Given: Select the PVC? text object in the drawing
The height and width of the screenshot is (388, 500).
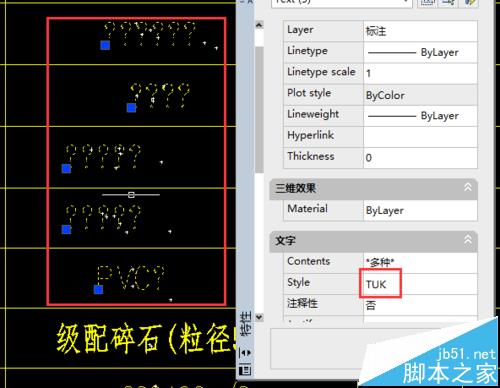Looking at the screenshot, I should tap(131, 278).
